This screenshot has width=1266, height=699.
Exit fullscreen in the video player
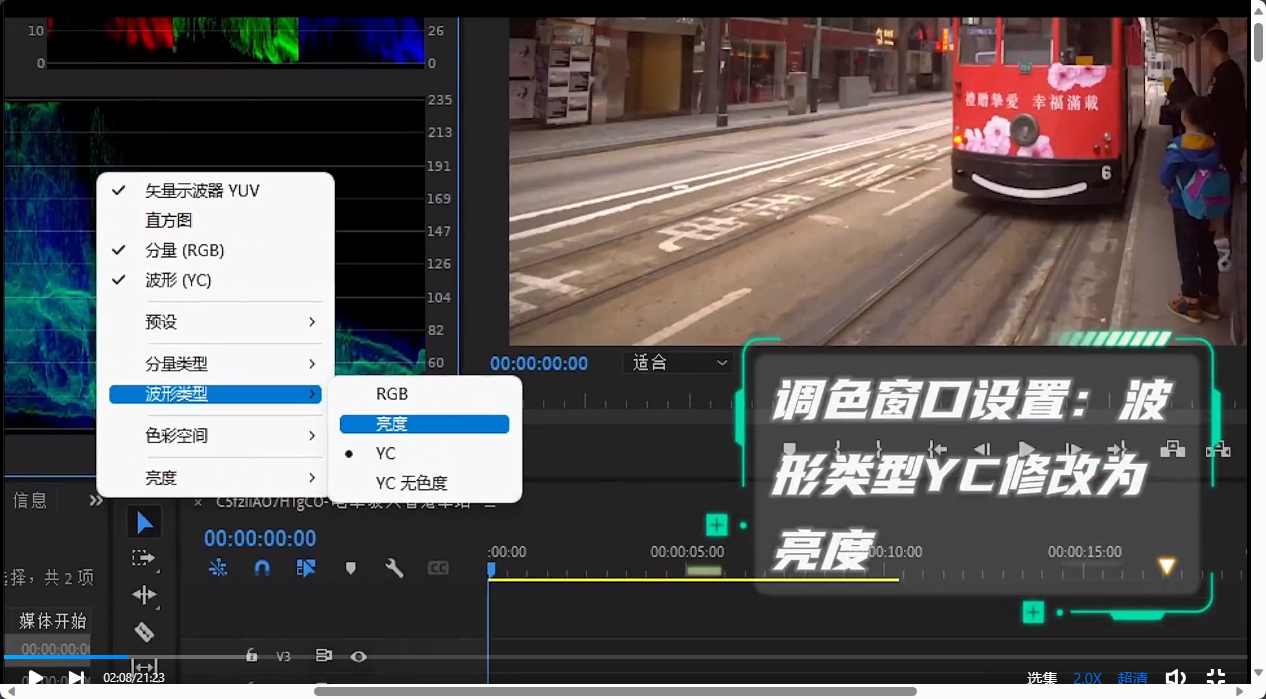click(x=1216, y=678)
